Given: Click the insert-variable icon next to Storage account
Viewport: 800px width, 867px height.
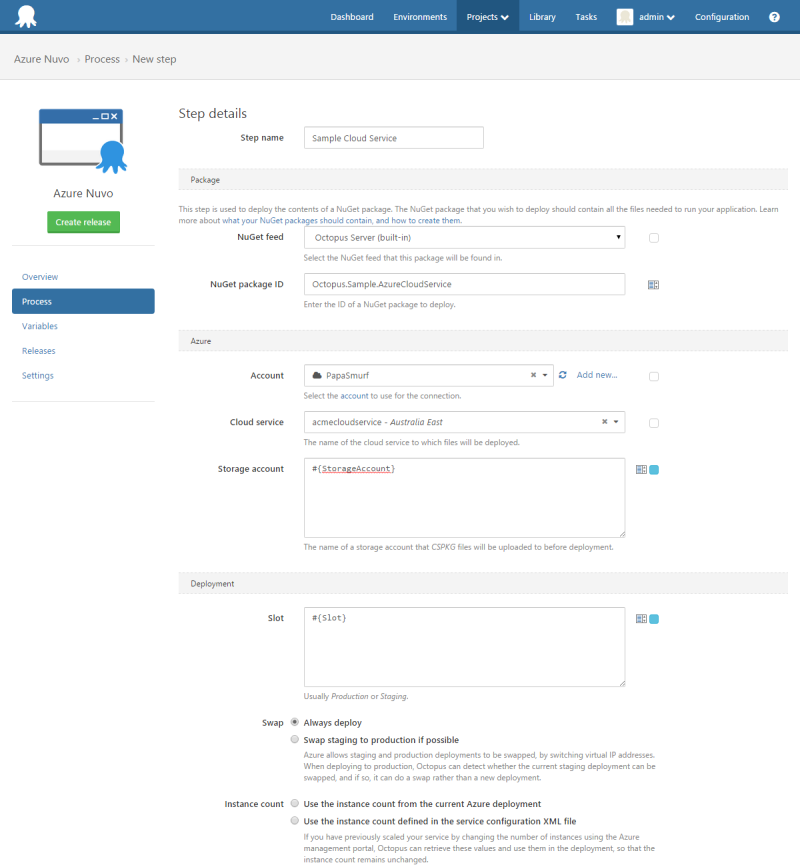Looking at the screenshot, I should pyautogui.click(x=640, y=468).
